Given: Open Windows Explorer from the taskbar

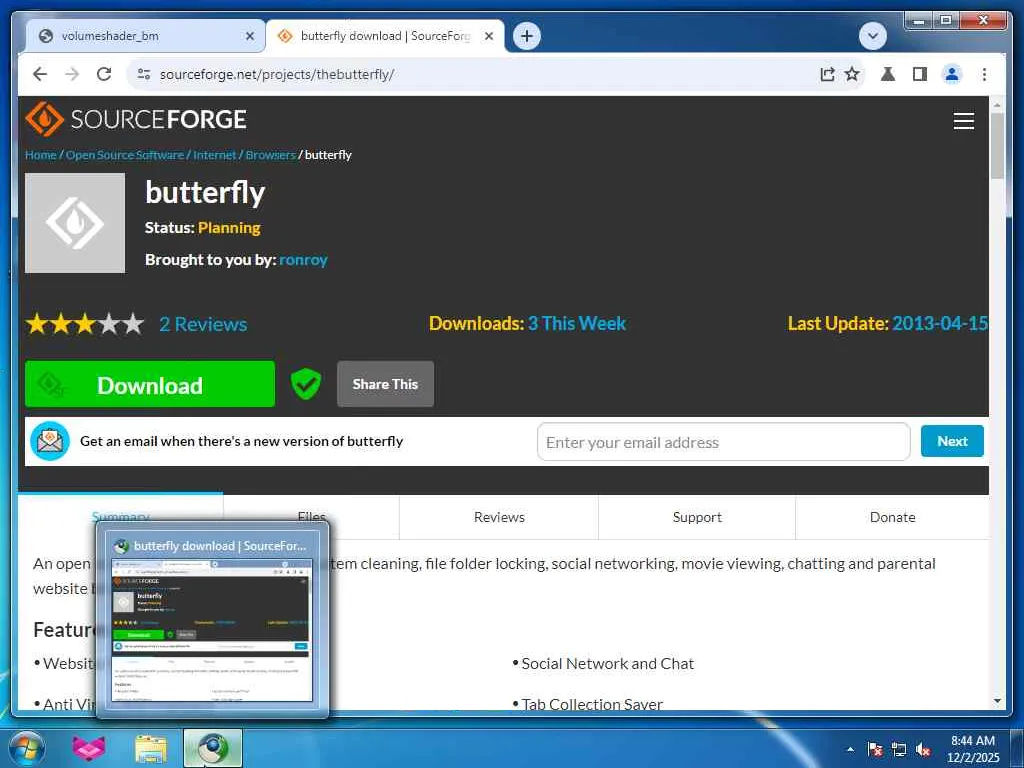Looking at the screenshot, I should 151,748.
